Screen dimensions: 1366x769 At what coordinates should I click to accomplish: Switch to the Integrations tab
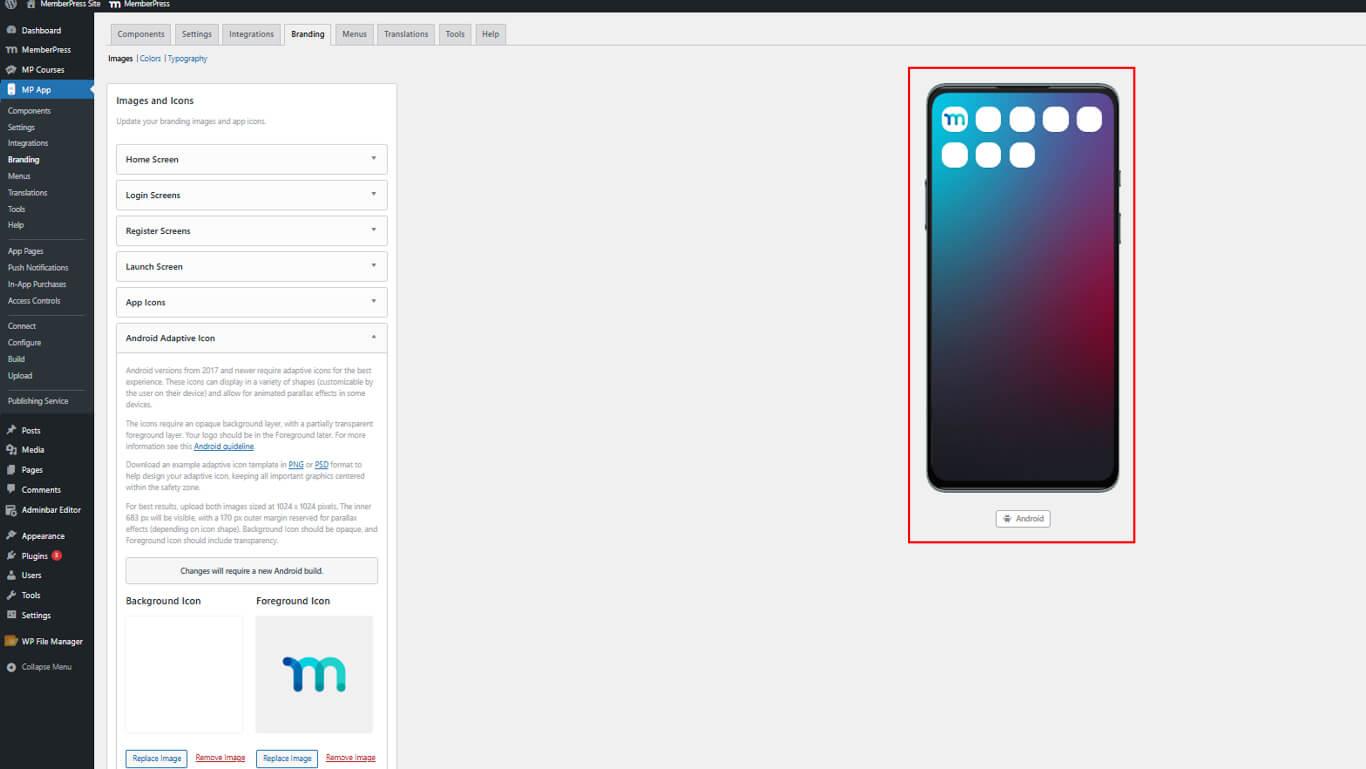tap(251, 34)
